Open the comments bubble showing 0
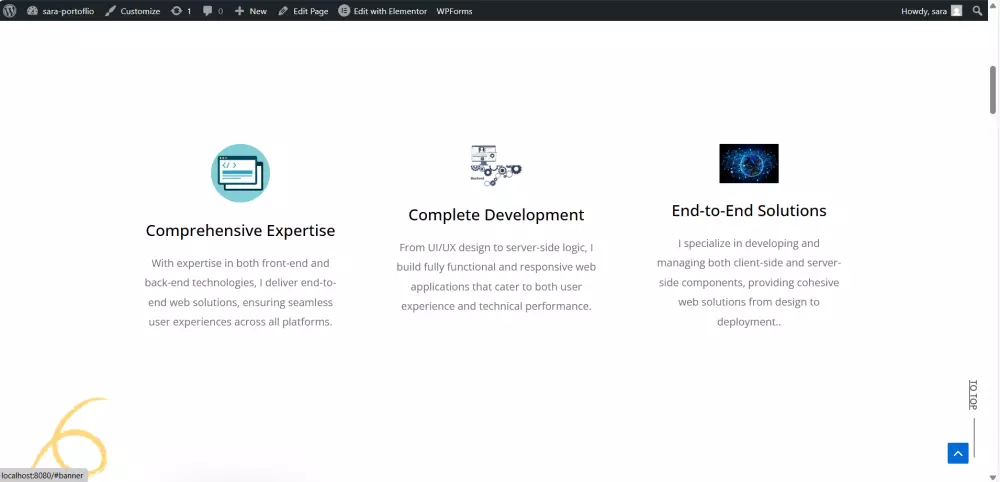 pyautogui.click(x=213, y=11)
